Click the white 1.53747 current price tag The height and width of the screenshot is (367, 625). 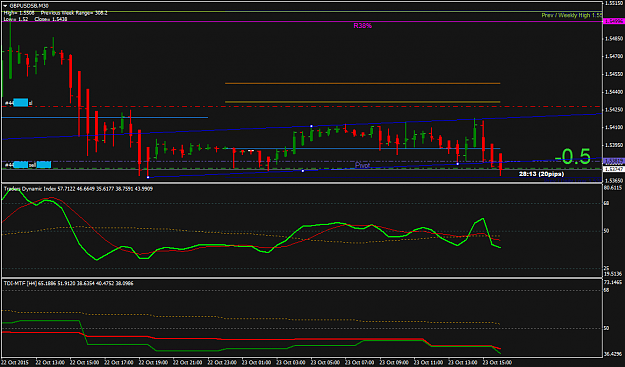pos(613,169)
